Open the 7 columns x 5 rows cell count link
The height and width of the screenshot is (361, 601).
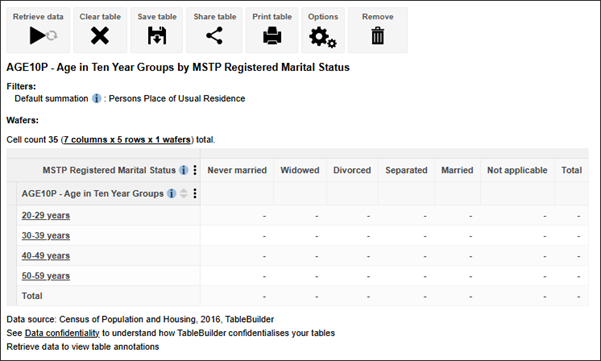pyautogui.click(x=127, y=139)
